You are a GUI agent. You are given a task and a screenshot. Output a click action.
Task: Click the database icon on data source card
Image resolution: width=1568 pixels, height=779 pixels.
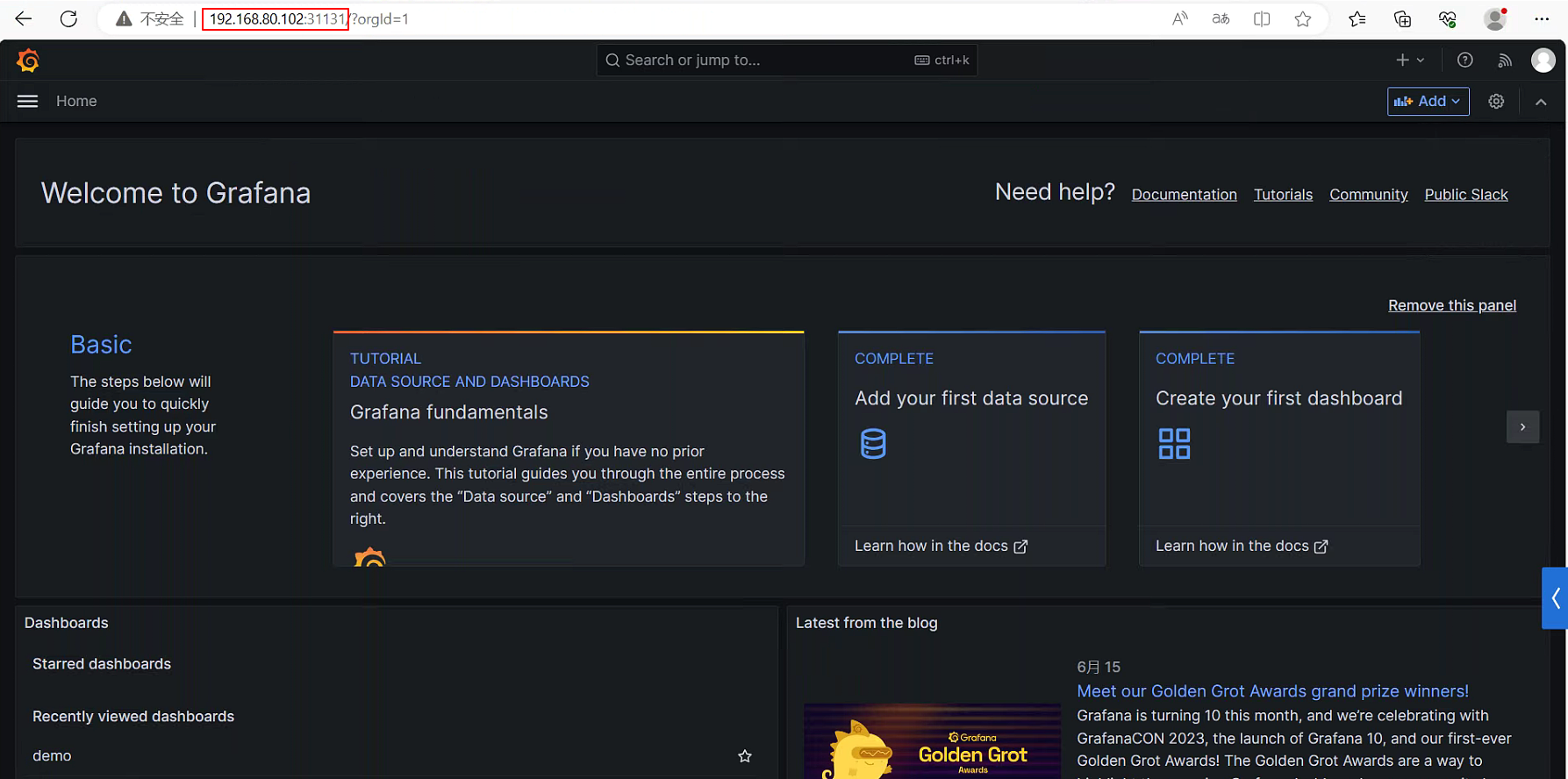coord(873,444)
